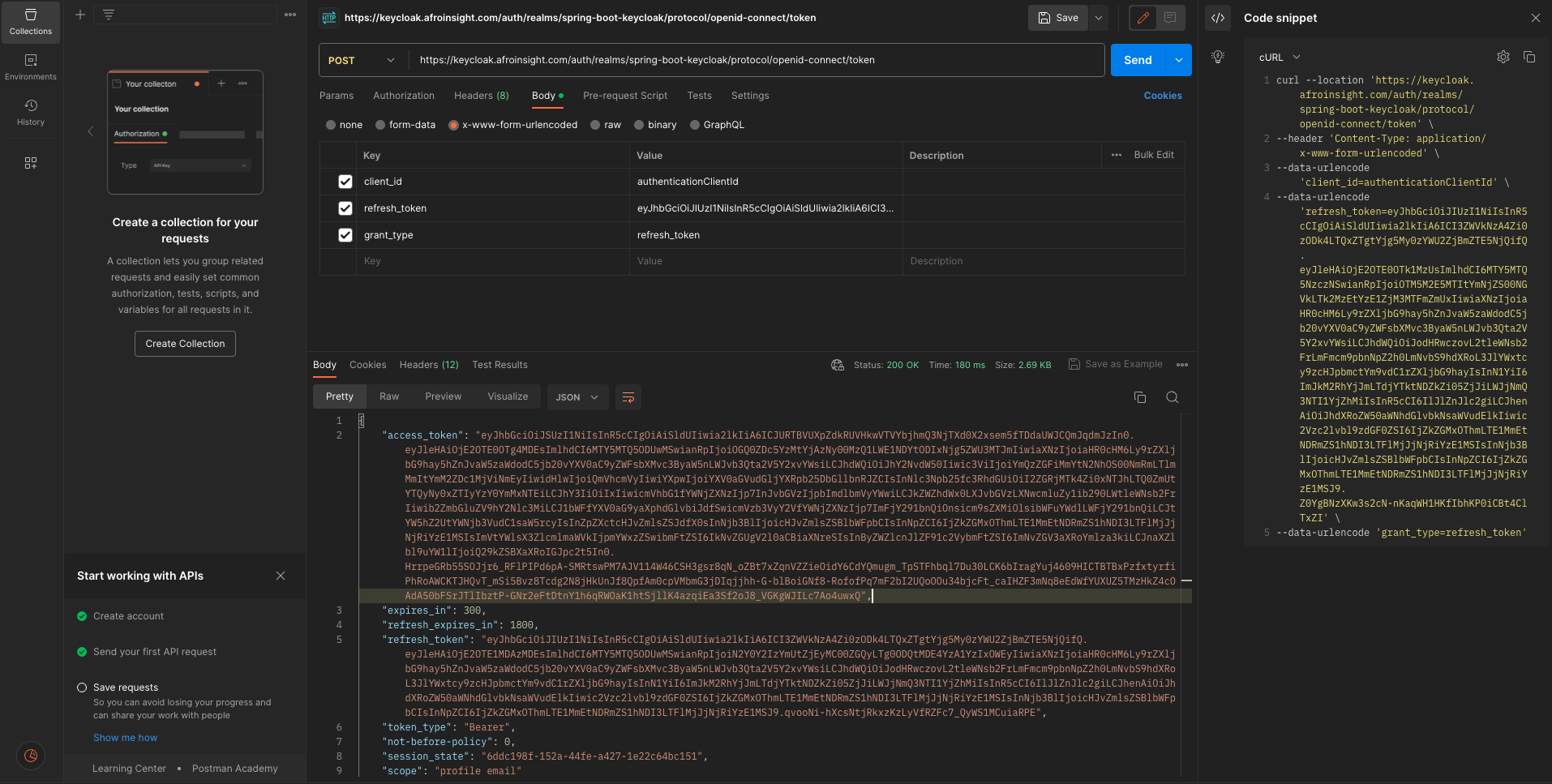The image size is (1552, 784).
Task: Click the Create Collection button
Action: pyautogui.click(x=185, y=344)
